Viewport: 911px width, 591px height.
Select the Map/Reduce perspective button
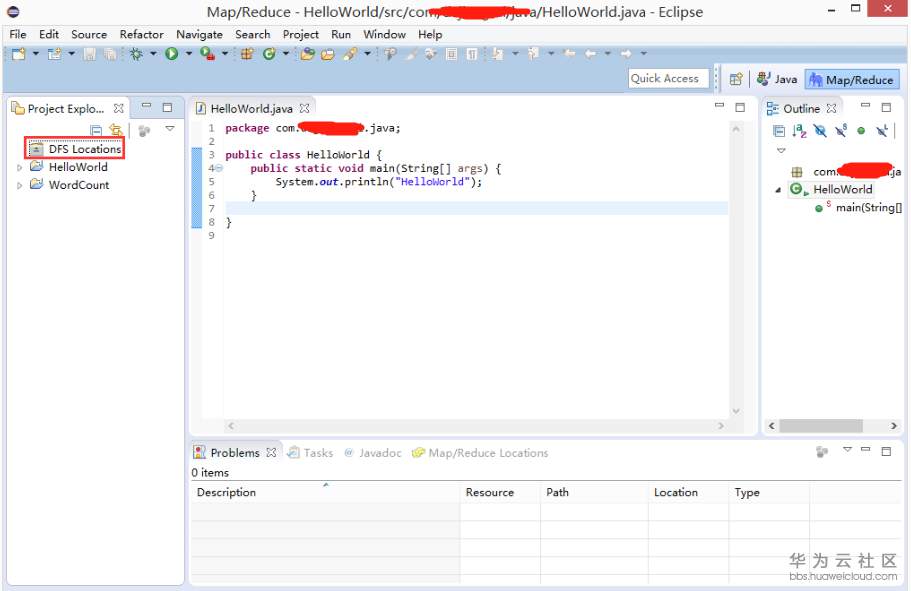(852, 80)
